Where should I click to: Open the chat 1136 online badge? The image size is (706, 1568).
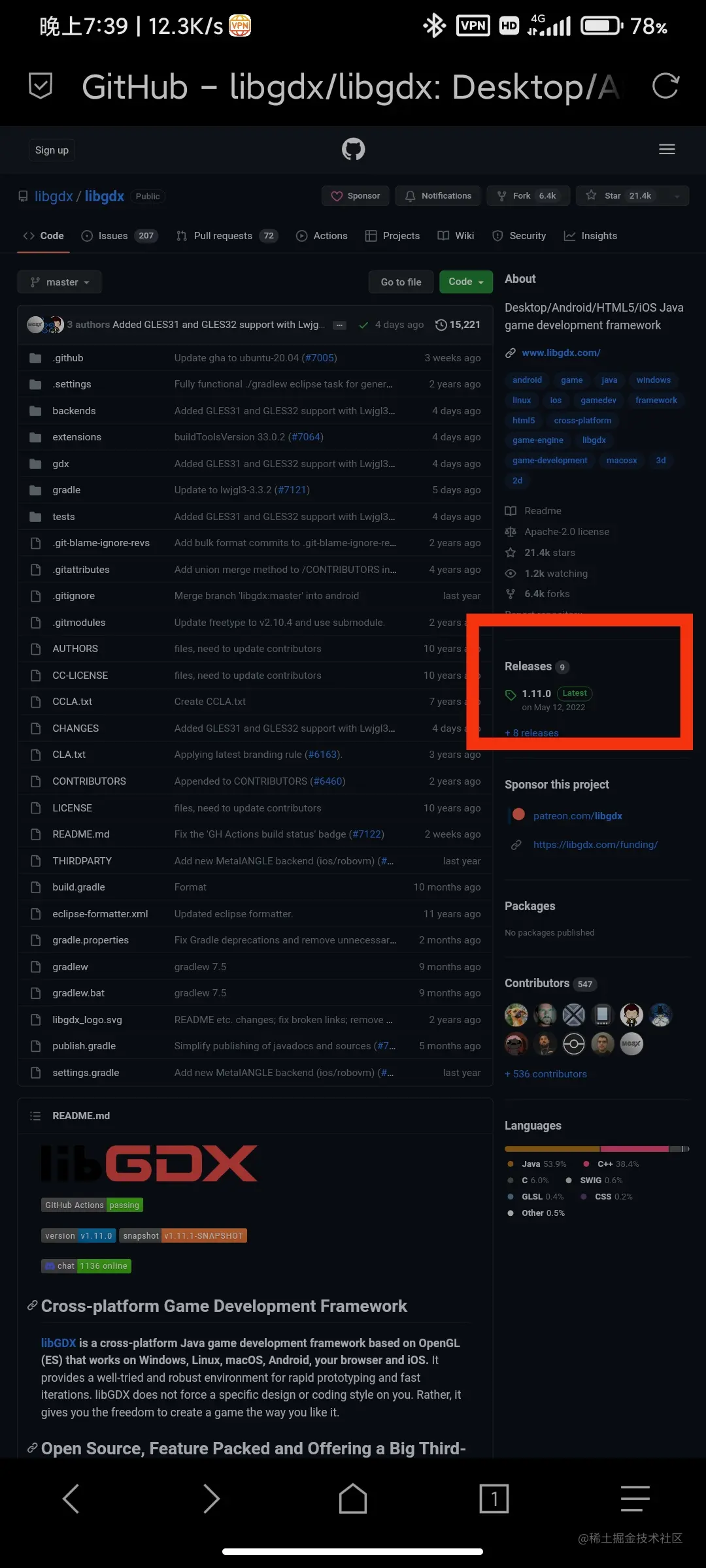(x=86, y=1266)
